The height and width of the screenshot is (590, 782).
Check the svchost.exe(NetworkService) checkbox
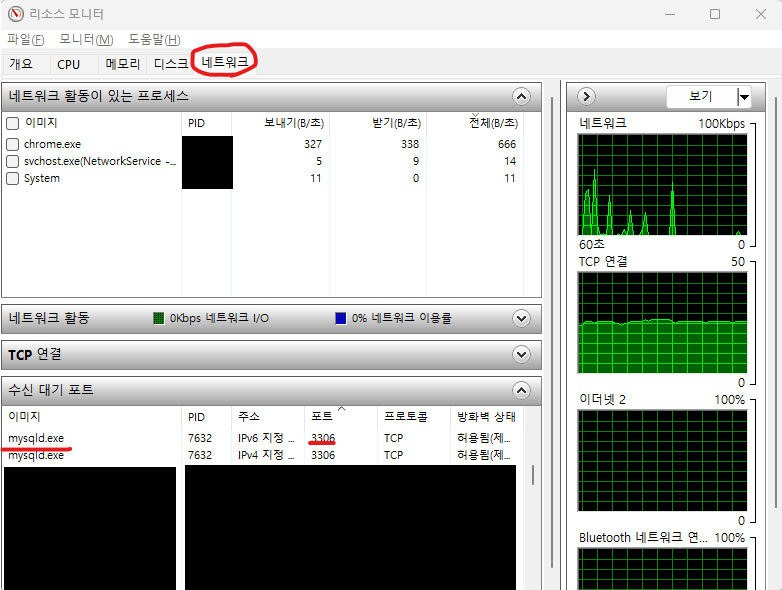click(x=12, y=162)
